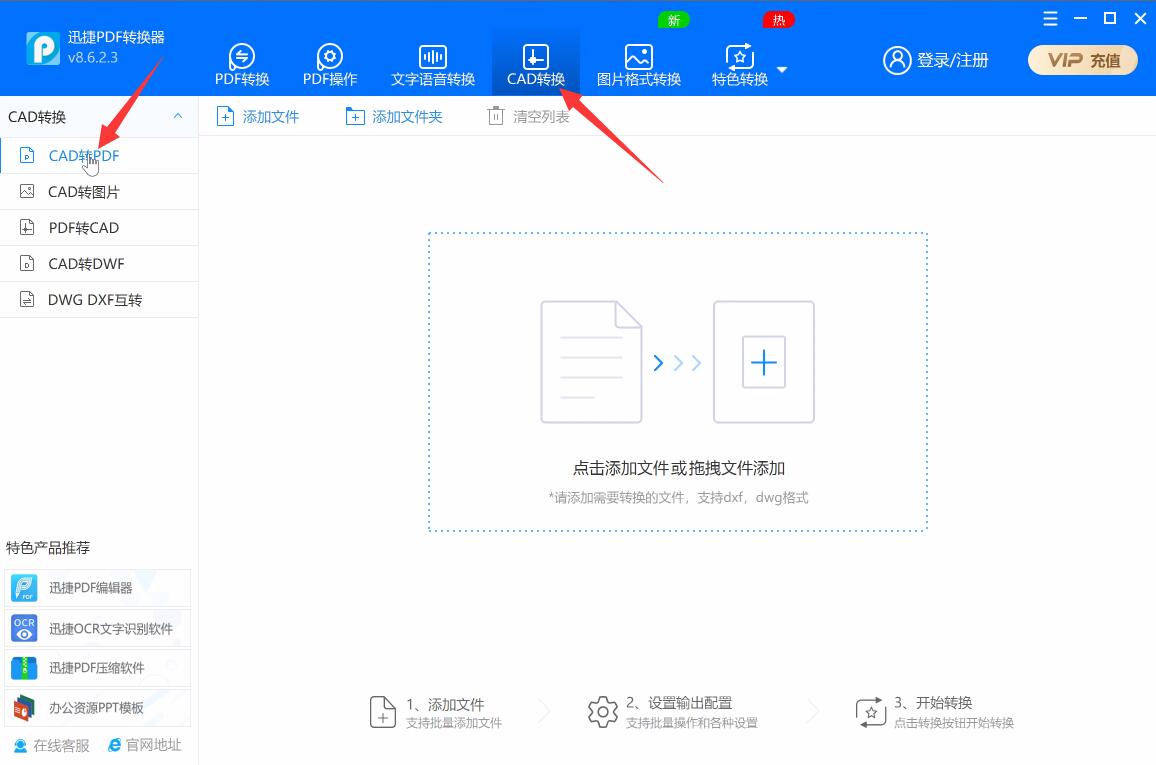Click the PPT模板 product icon
Image resolution: width=1156 pixels, height=765 pixels.
click(24, 708)
